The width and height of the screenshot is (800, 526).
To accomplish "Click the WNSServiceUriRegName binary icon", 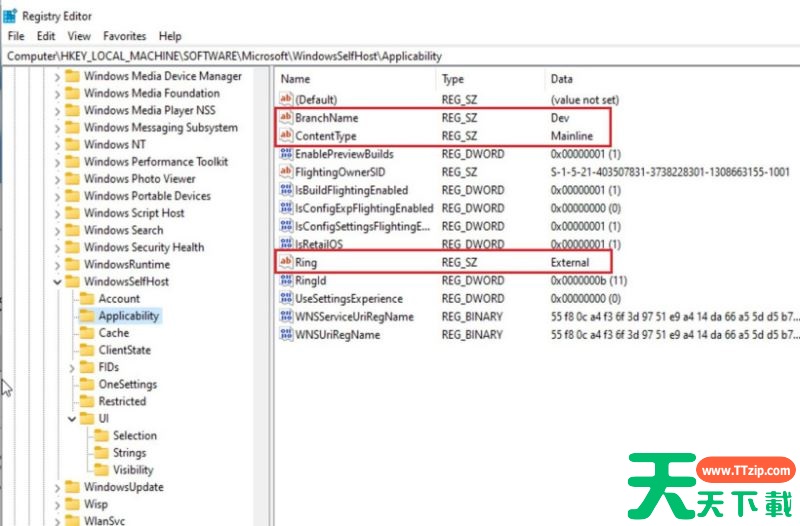I will 286,316.
